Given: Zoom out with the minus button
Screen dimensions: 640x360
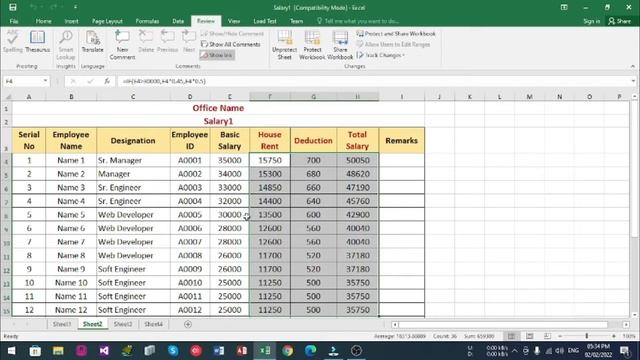Looking at the screenshot, I should click(560, 336).
